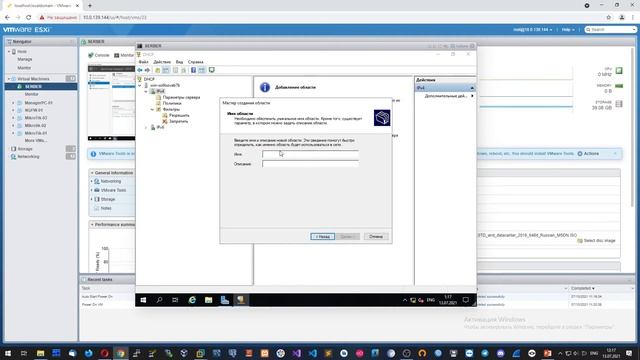Select 'Политики' tree item
Screen dimensions: 640x360
click(x=172, y=103)
